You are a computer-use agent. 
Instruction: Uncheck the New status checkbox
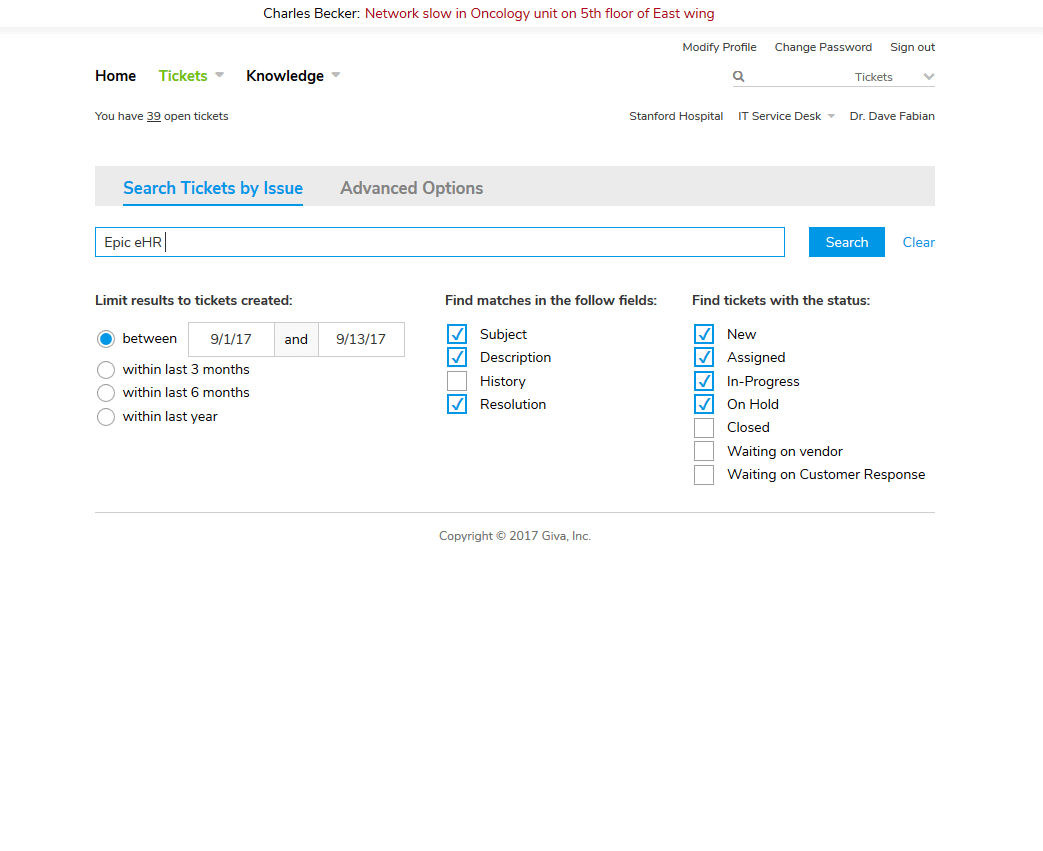point(704,334)
